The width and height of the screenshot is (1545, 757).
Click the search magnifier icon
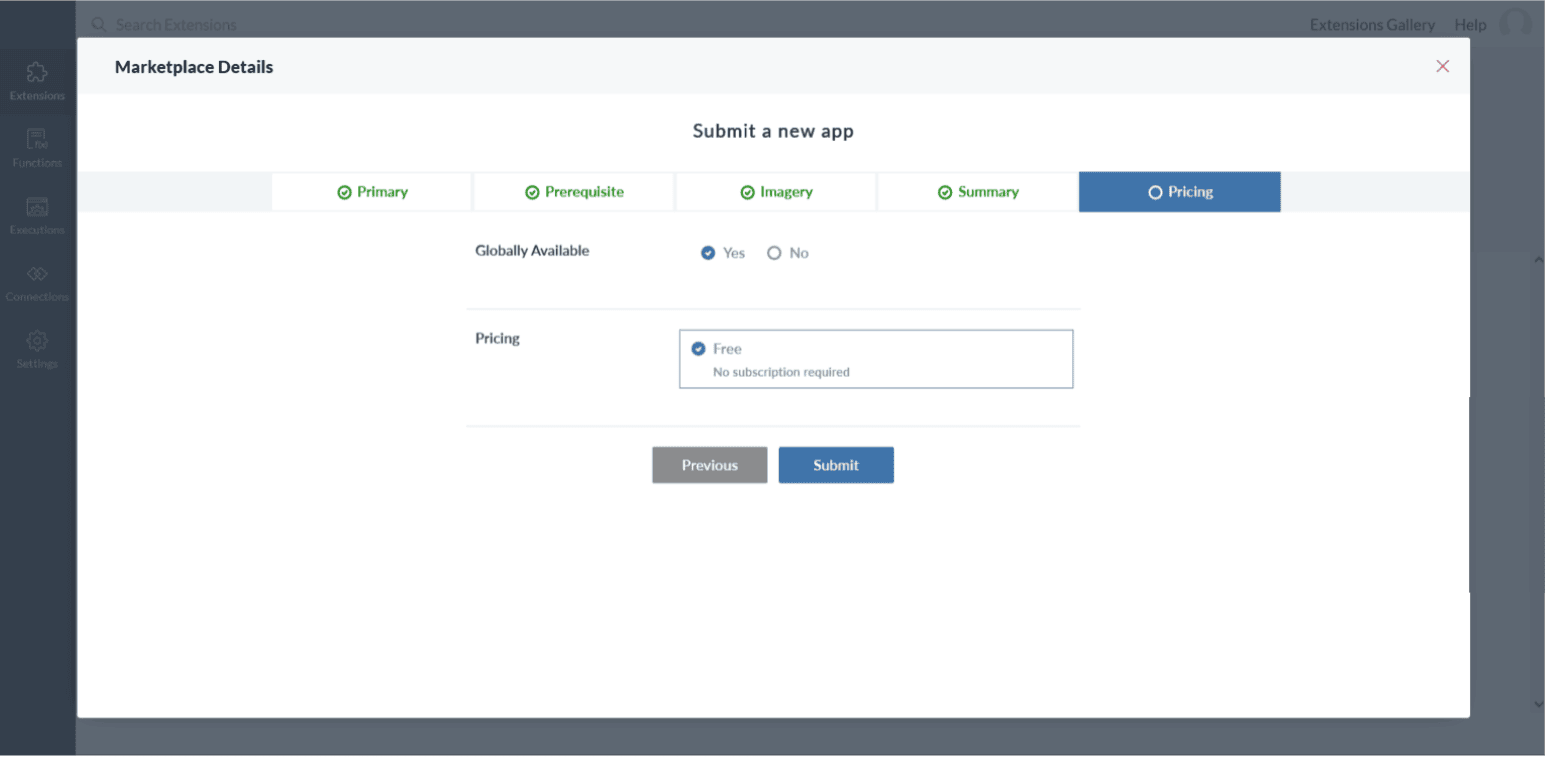click(98, 24)
